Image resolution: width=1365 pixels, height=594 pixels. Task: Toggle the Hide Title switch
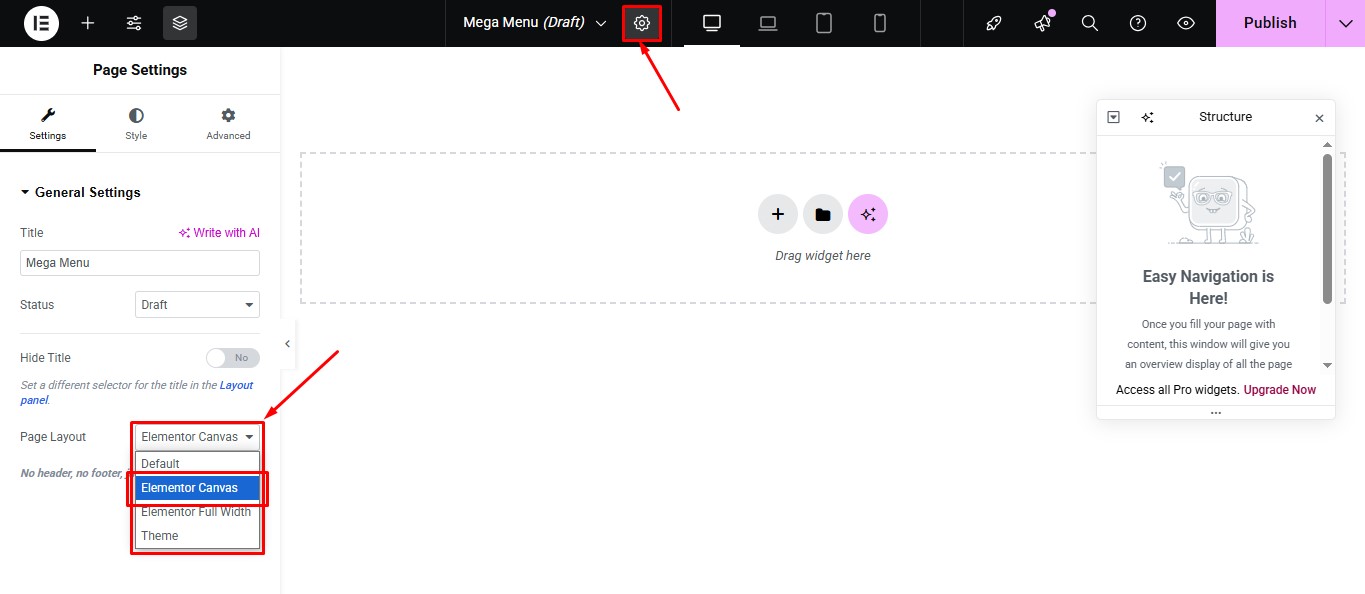[x=232, y=357]
